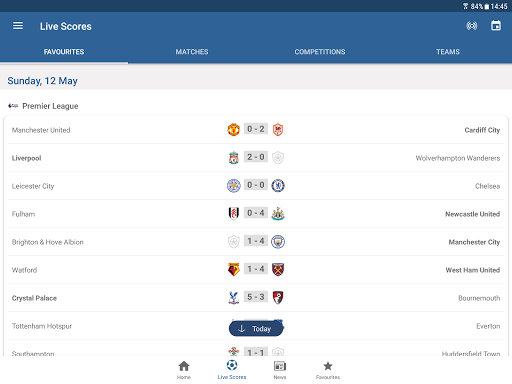The width and height of the screenshot is (512, 384).
Task: Switch to the Competitions tab
Action: (320, 52)
